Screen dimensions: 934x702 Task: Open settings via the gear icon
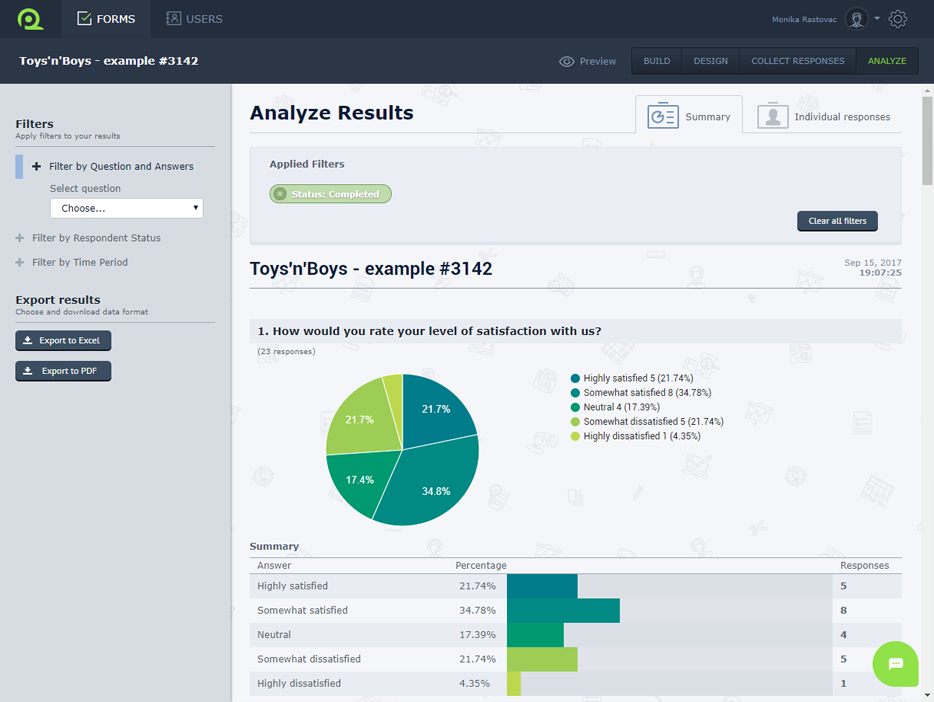tap(897, 18)
